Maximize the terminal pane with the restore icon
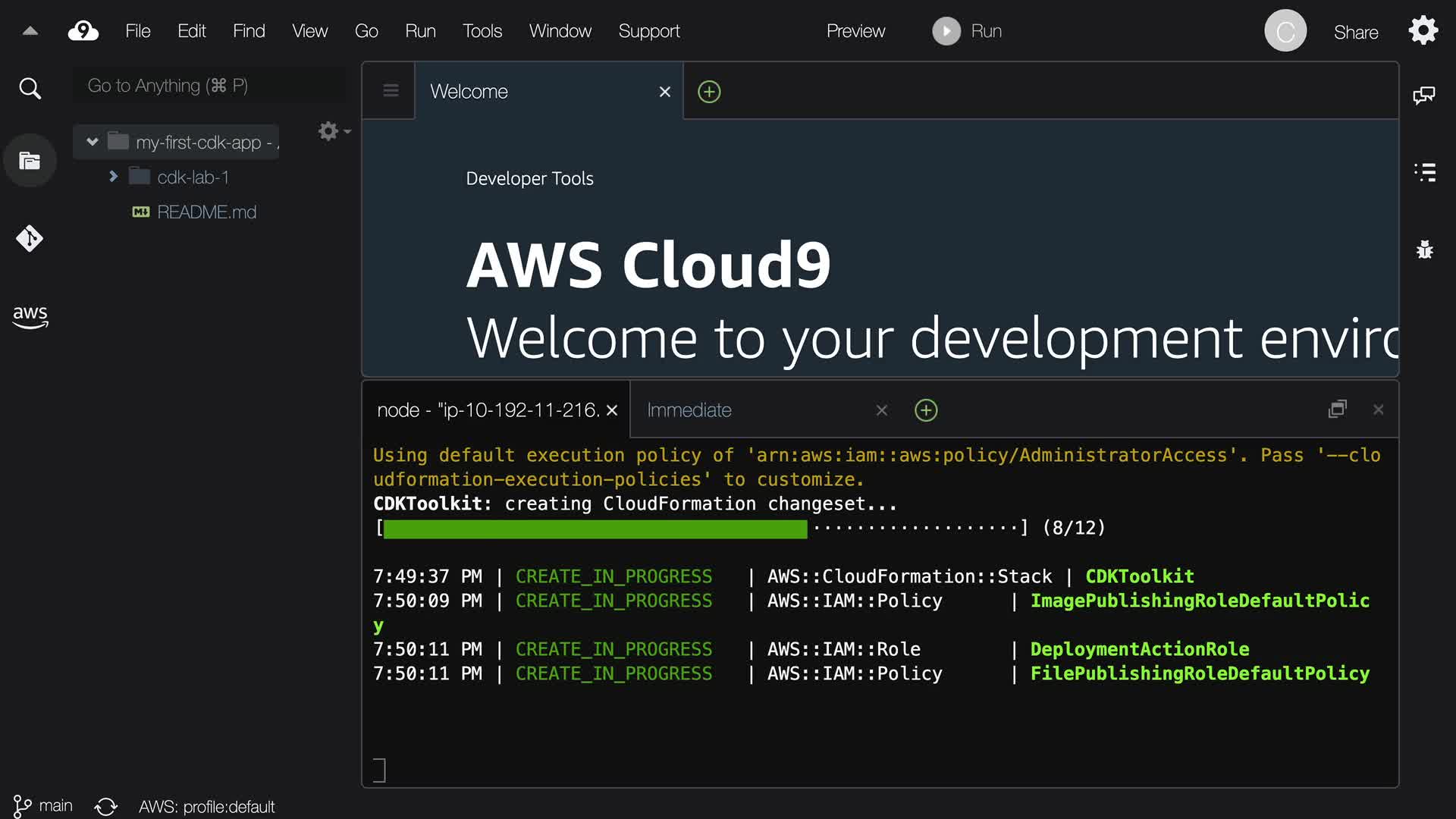This screenshot has height=819, width=1456. point(1338,409)
